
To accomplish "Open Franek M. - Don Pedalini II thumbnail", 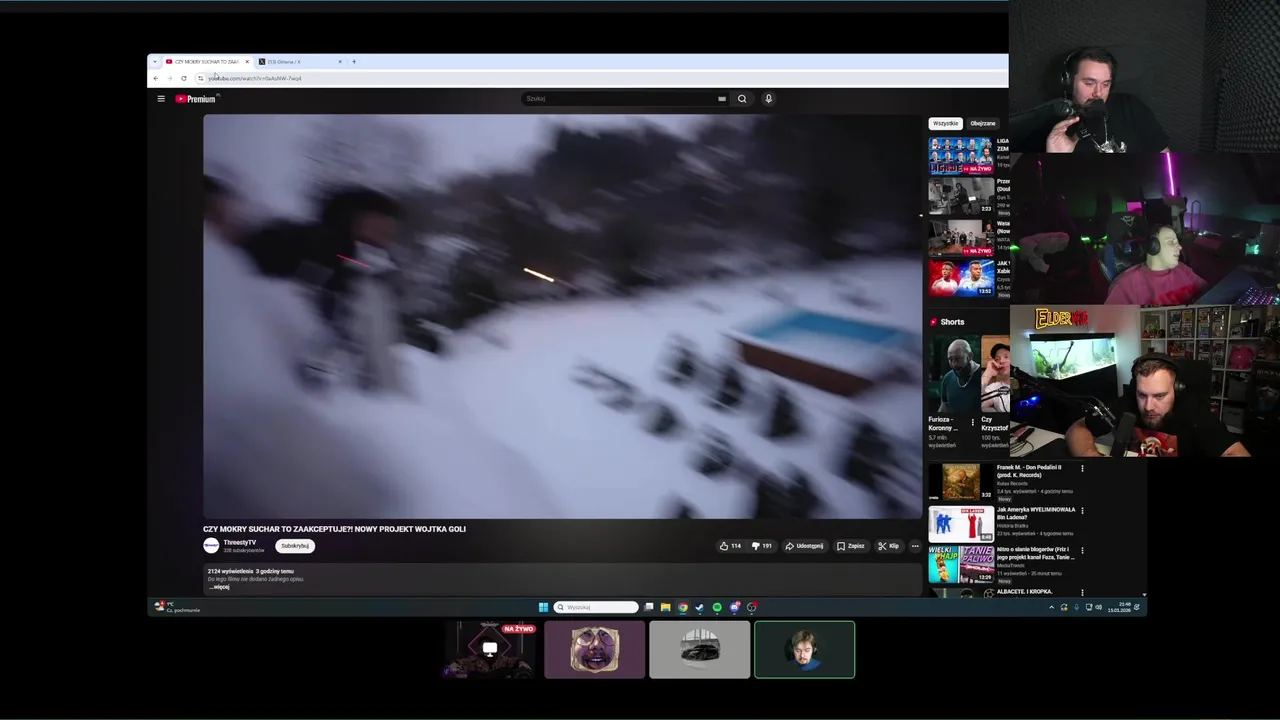I will 961,482.
